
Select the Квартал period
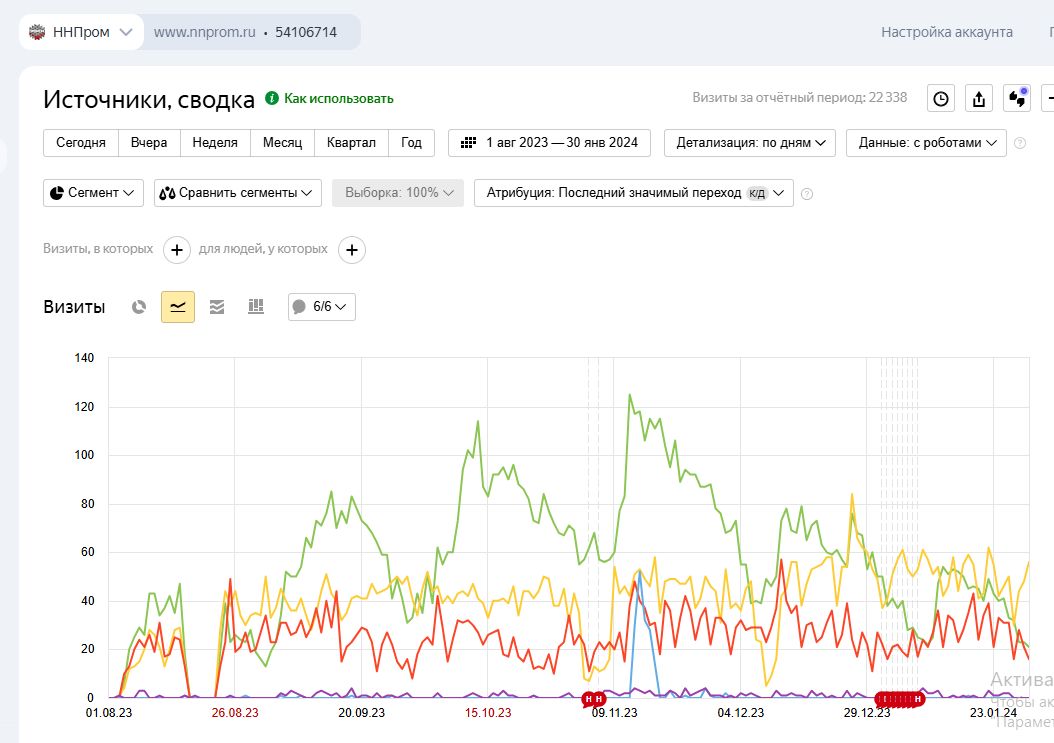pyautogui.click(x=351, y=143)
